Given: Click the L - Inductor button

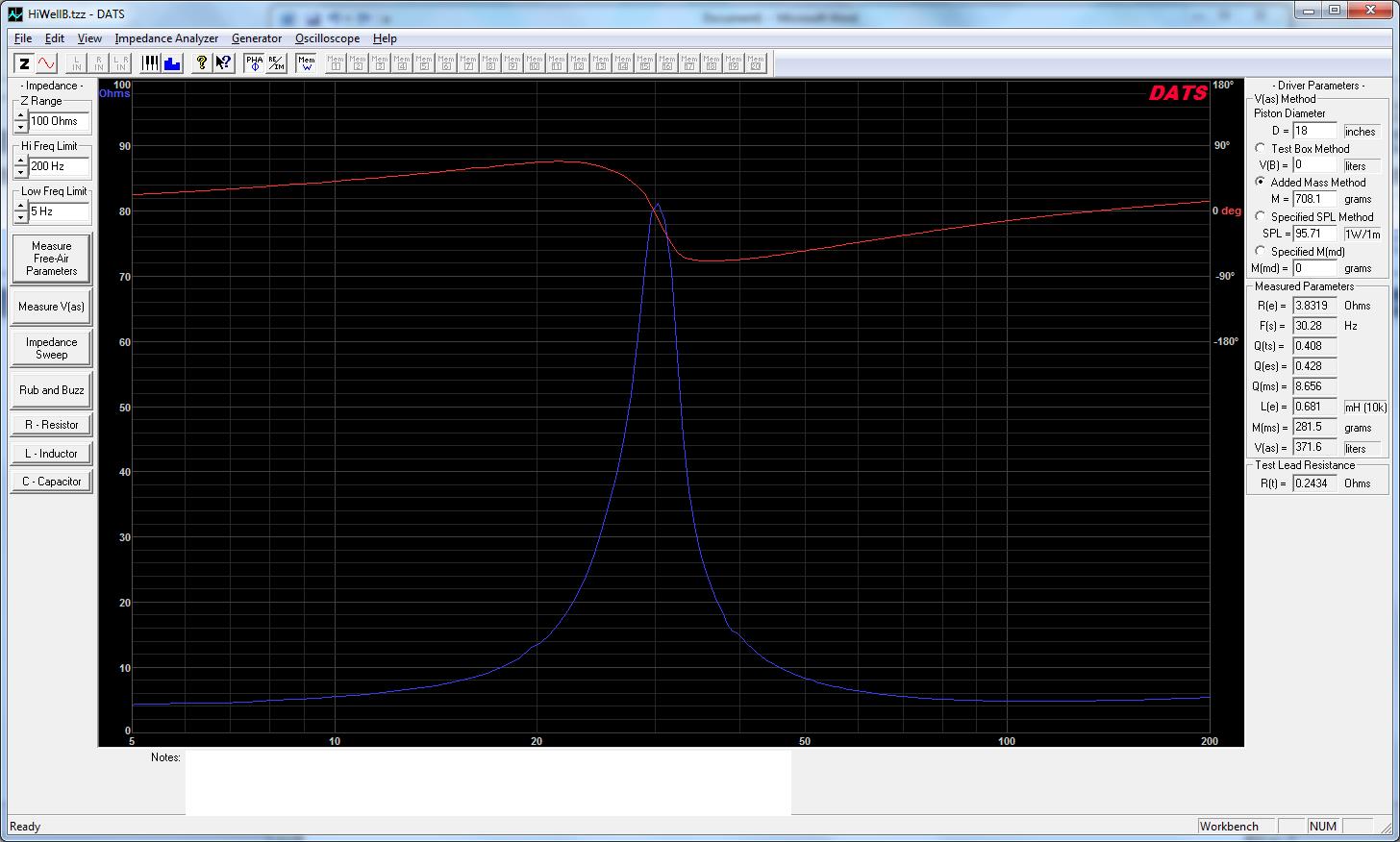Looking at the screenshot, I should [51, 453].
